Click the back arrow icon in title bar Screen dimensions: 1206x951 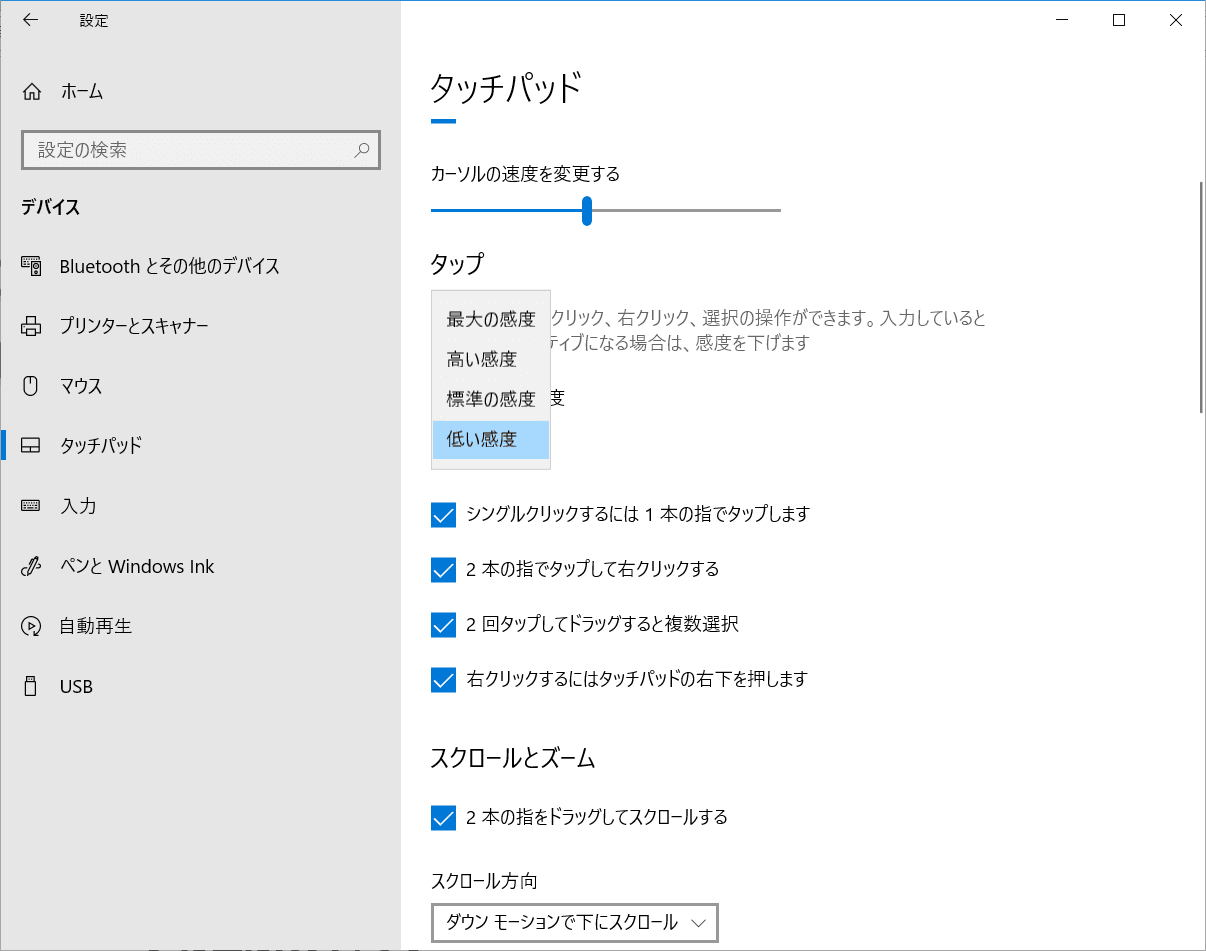pos(30,20)
